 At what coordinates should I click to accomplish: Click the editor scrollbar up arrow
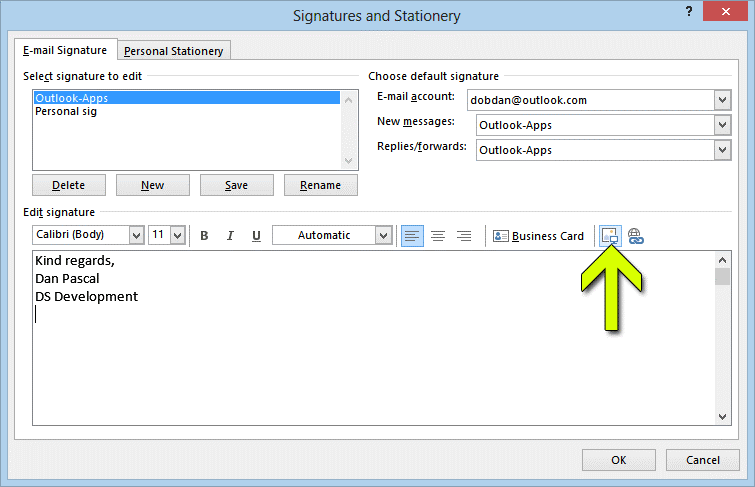click(722, 260)
